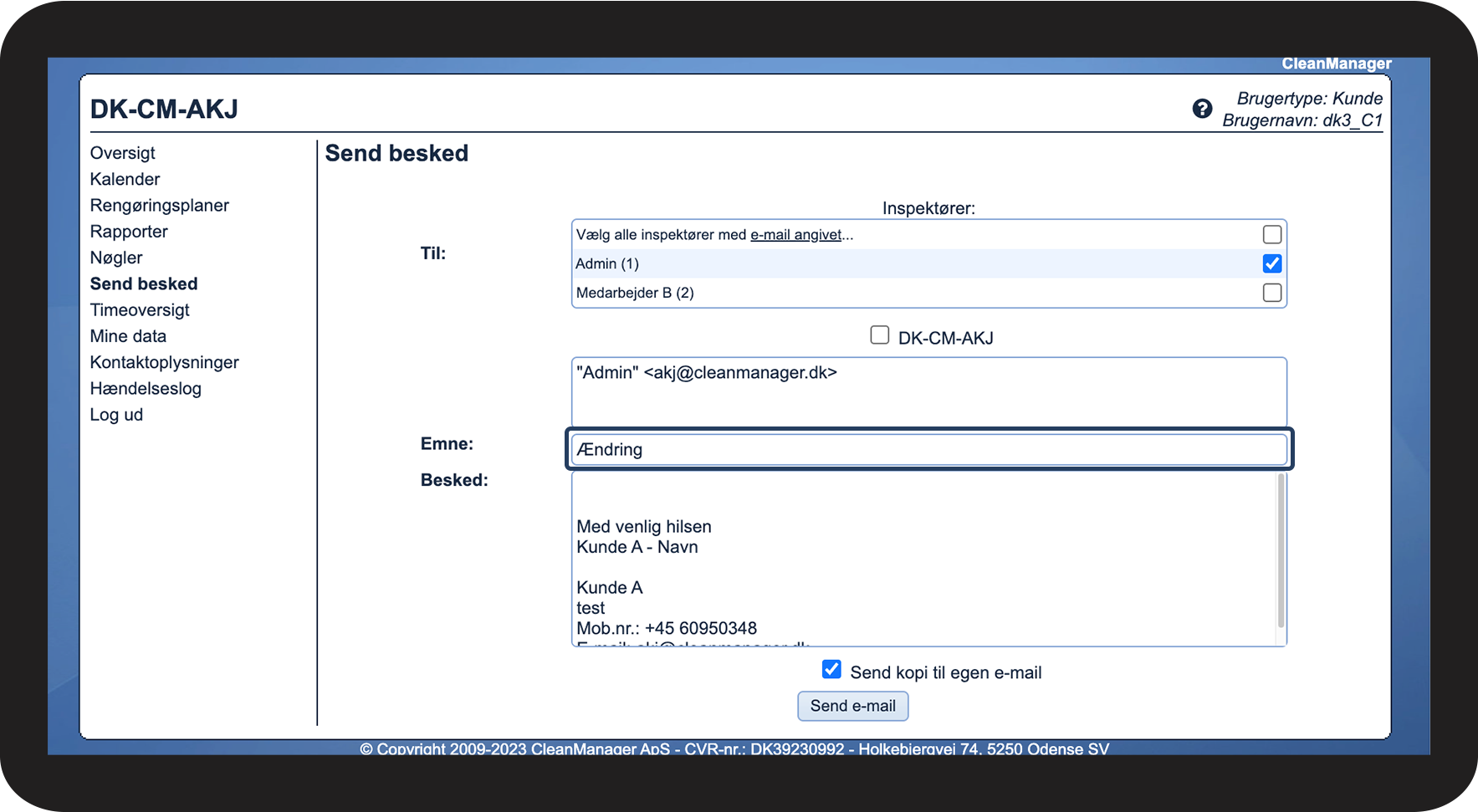This screenshot has height=812, width=1478.
Task: Tick the Medarbejder B (2) checkbox
Action: tap(1271, 293)
